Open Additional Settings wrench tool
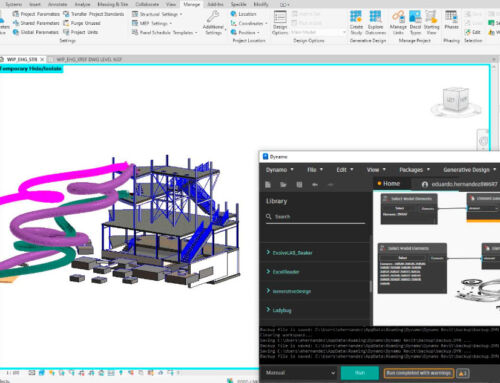Image resolution: width=500 pixels, height=383 pixels. (x=213, y=23)
